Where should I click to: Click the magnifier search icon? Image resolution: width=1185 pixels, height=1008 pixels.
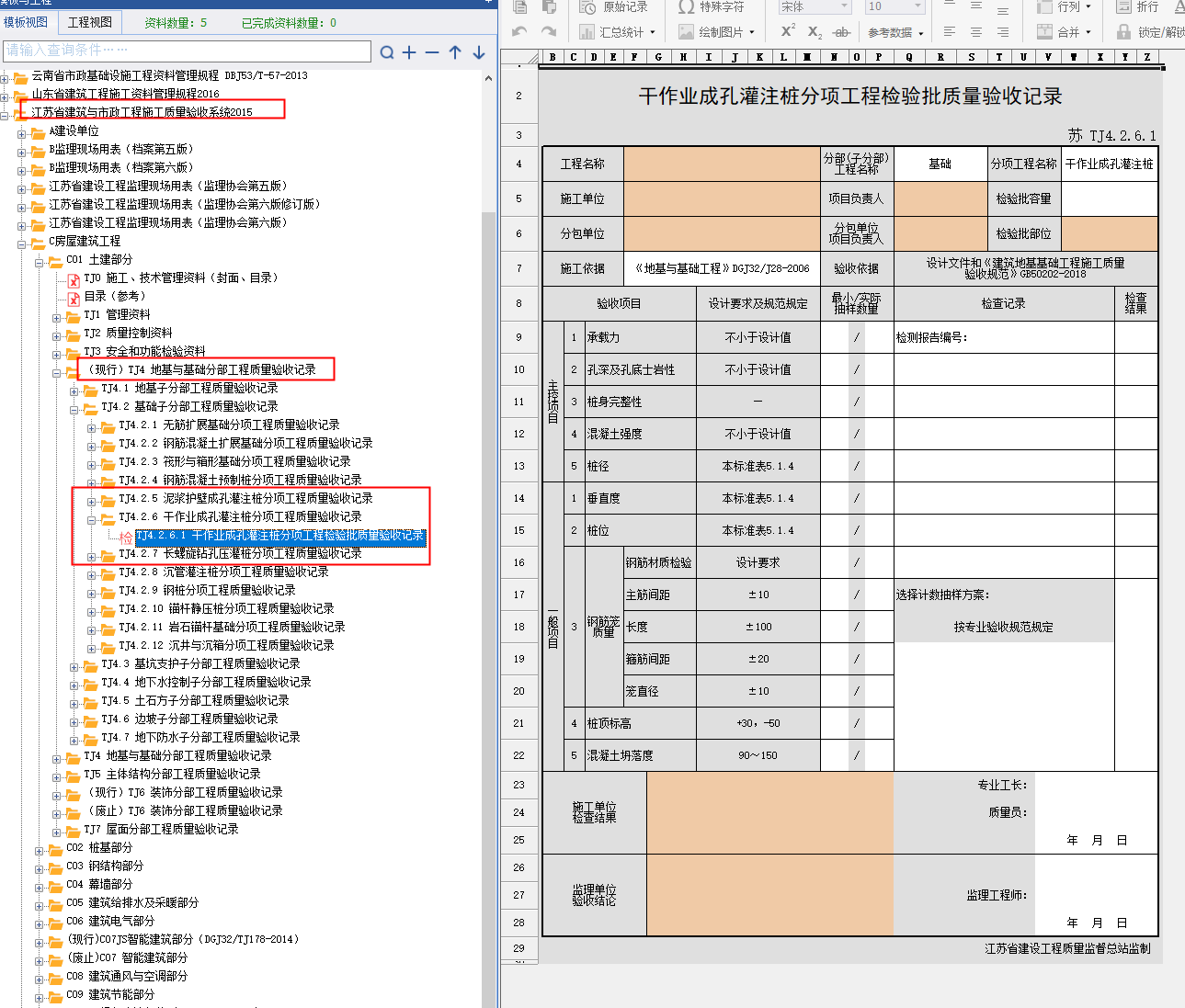pos(387,52)
